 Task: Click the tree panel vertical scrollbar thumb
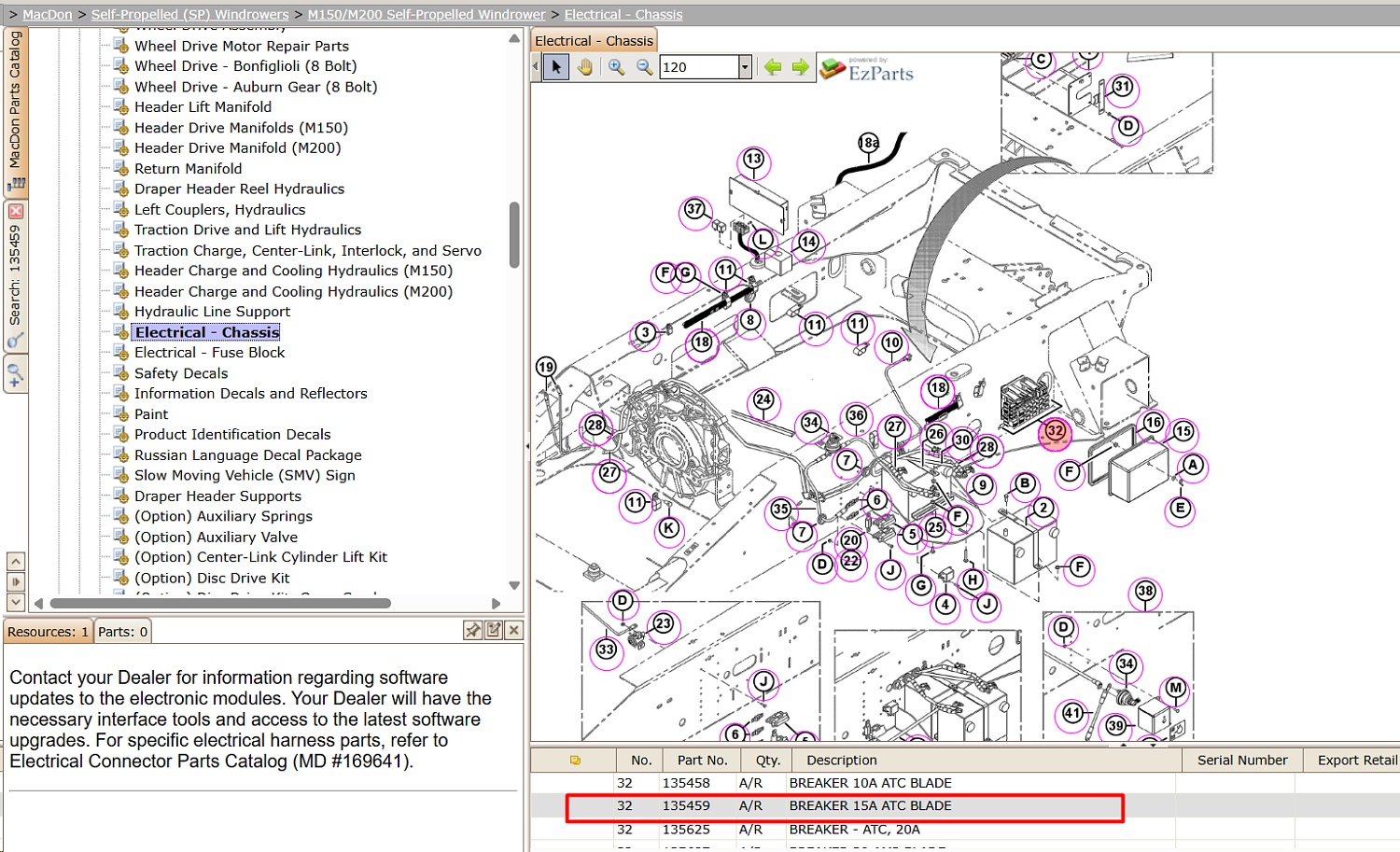[514, 234]
